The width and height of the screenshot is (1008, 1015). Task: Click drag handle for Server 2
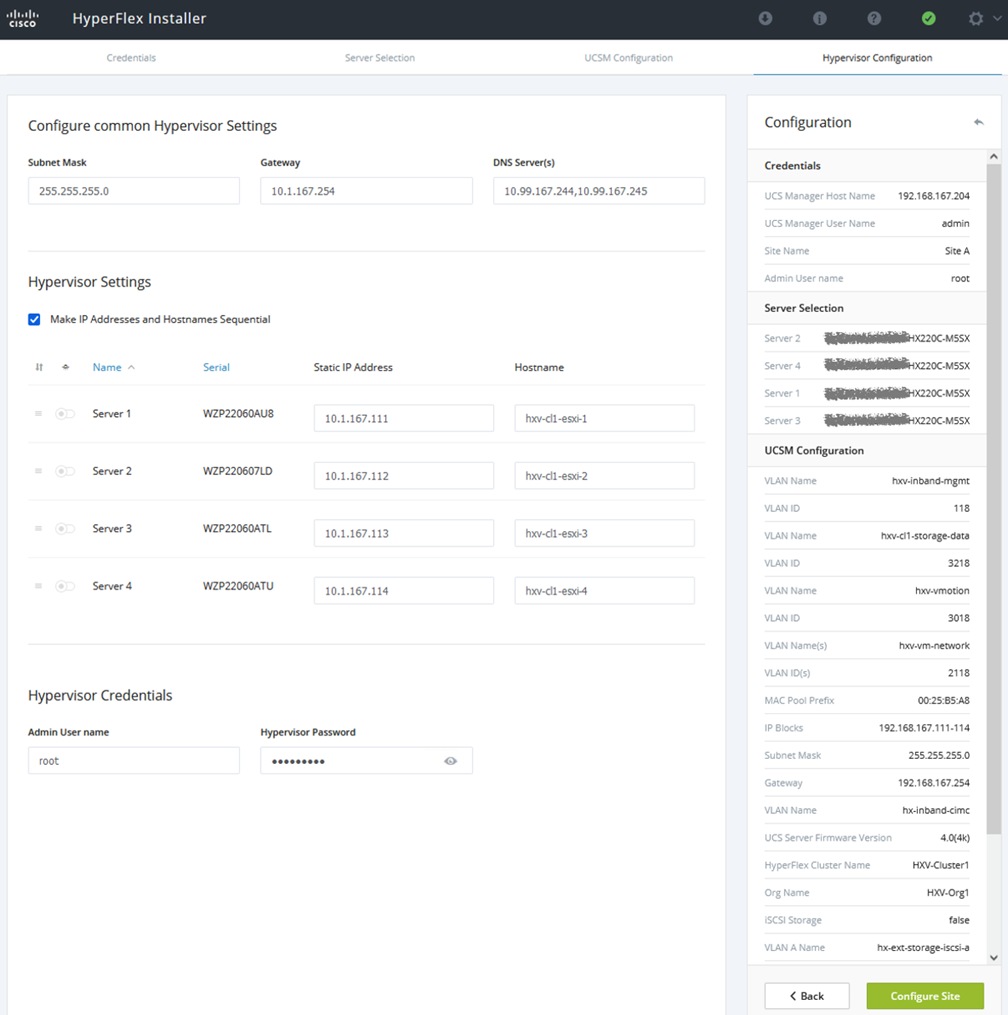click(38, 471)
